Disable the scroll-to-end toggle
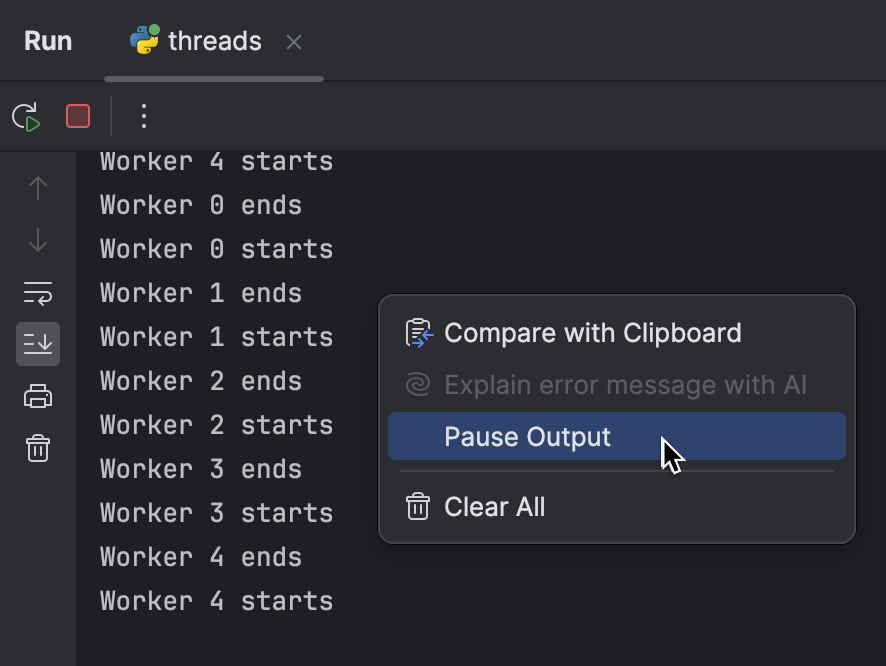 pyautogui.click(x=37, y=344)
